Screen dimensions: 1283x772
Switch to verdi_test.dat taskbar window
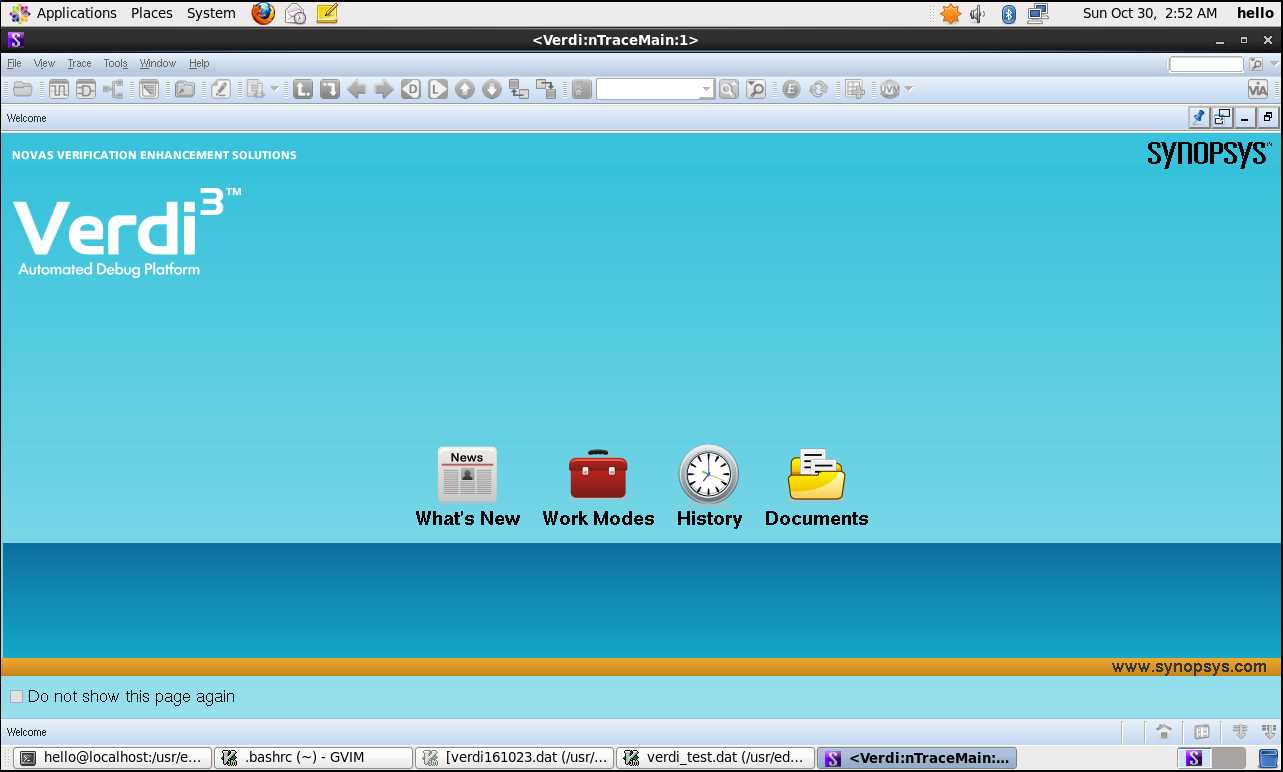716,758
